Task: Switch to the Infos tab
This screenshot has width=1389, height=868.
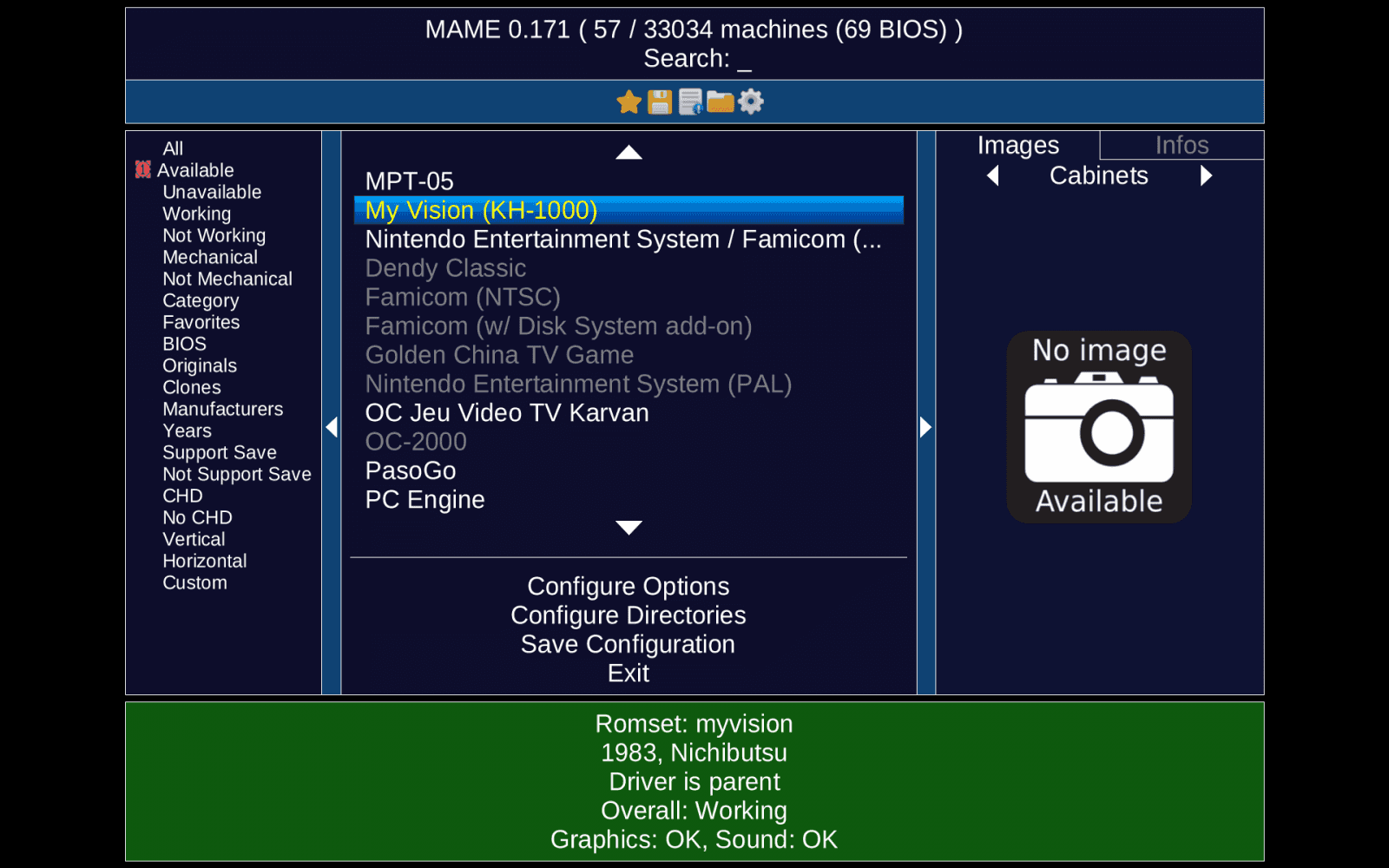Action: 1182,145
